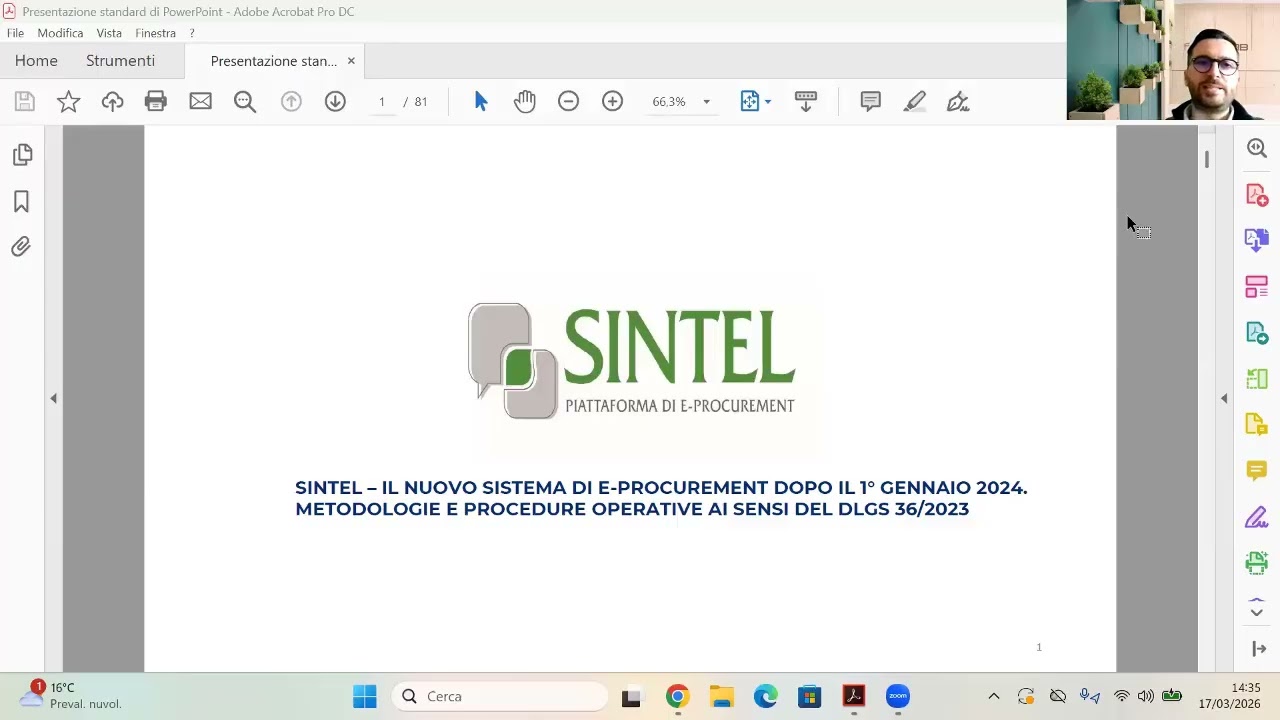Open the Export PDF tool
Screen dimensions: 1280x720
(x=1257, y=240)
